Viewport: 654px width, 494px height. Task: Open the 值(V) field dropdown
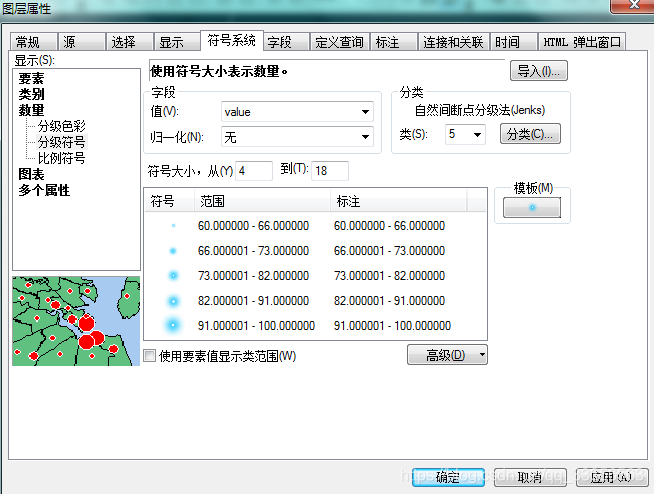297,111
